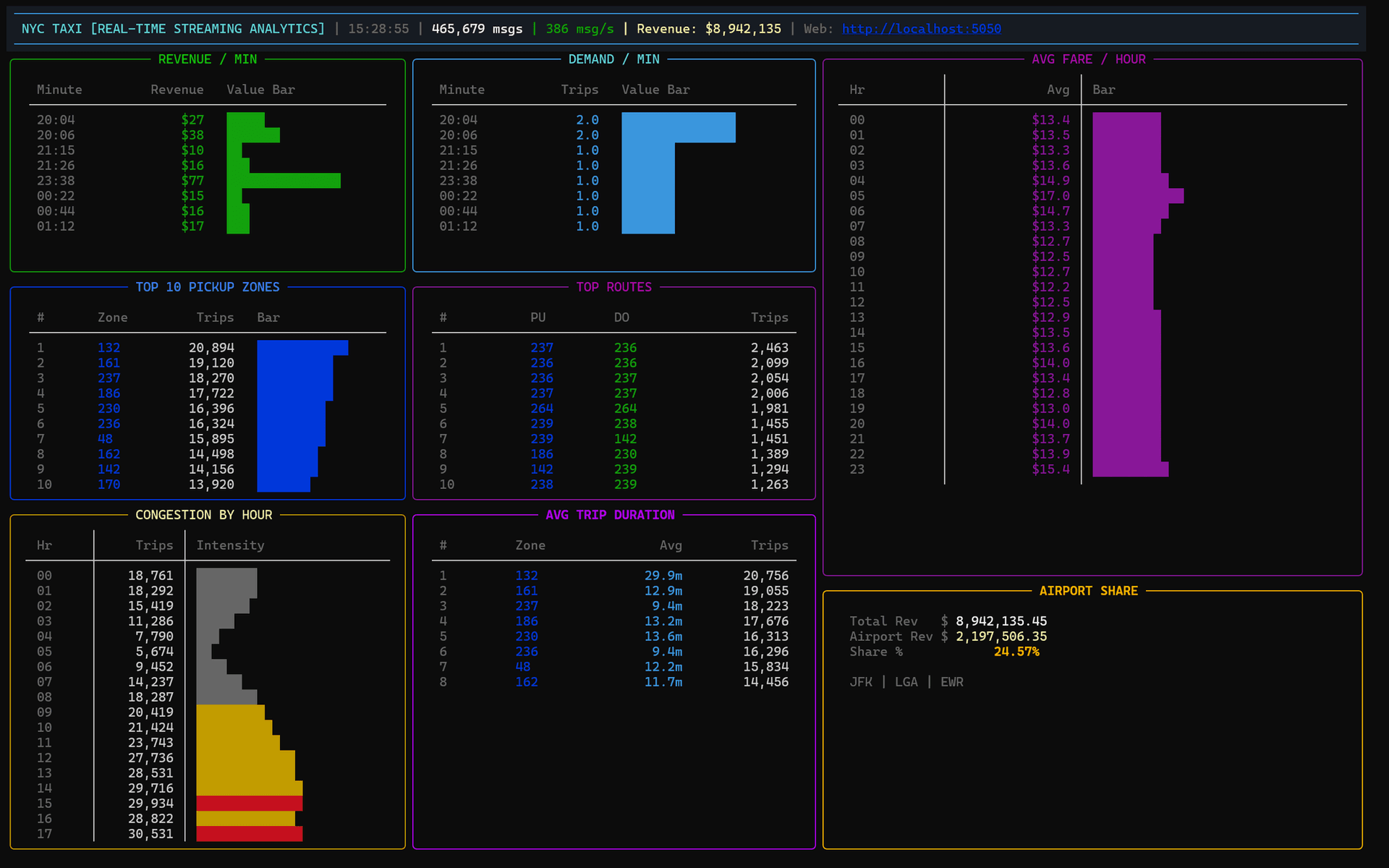The width and height of the screenshot is (1389, 868).
Task: Select pickup trips count 20,894
Action: pyautogui.click(x=211, y=348)
